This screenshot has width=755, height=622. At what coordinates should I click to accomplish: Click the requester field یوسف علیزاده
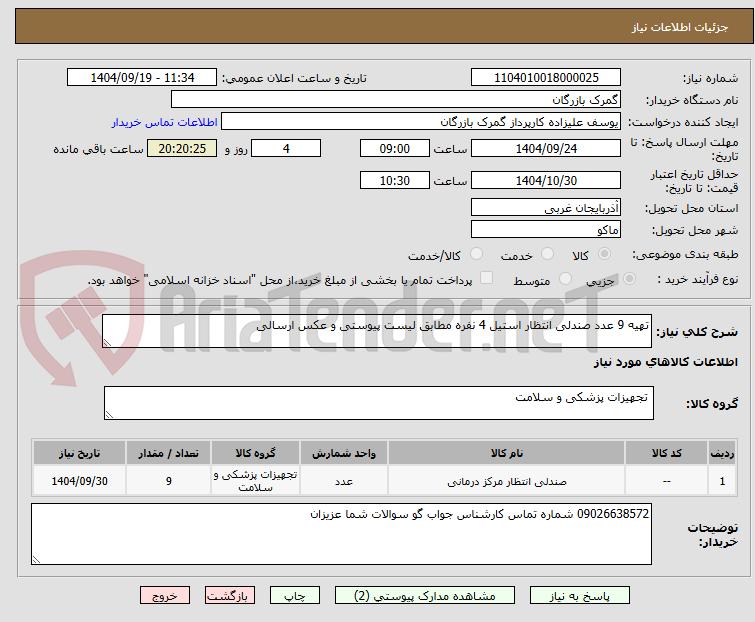(x=421, y=122)
